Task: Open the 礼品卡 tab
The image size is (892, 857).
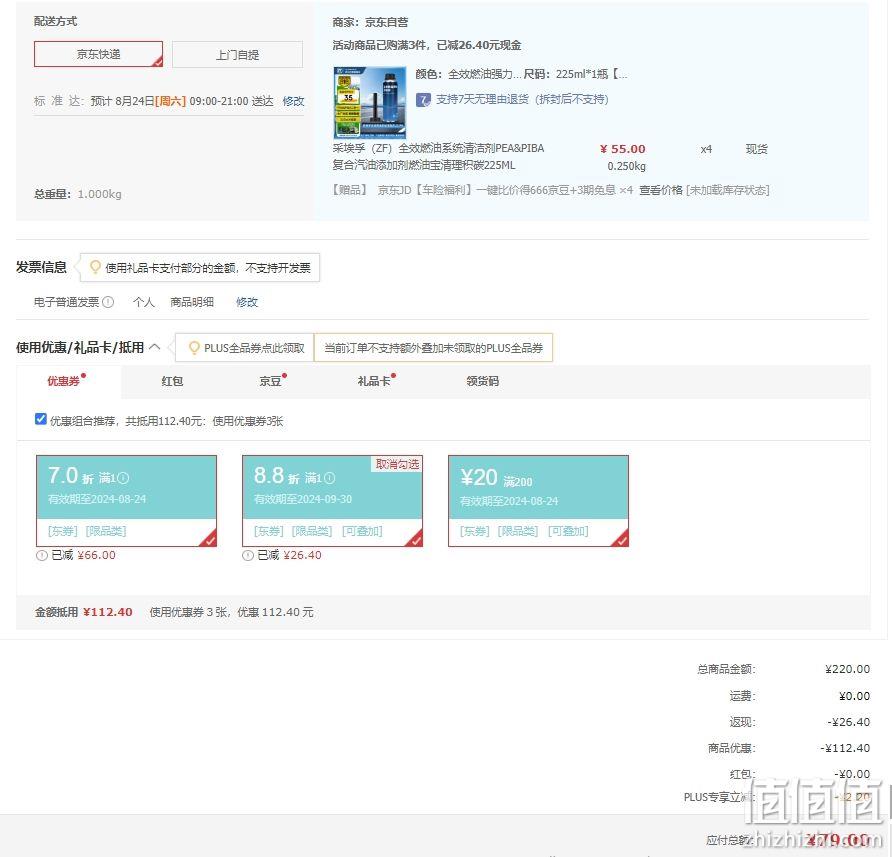Action: coord(374,381)
